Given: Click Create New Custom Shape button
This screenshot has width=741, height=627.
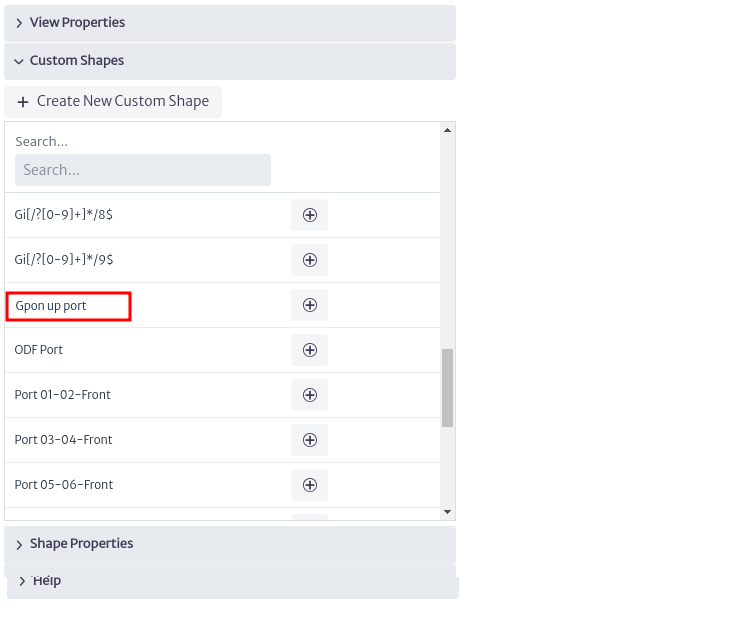Looking at the screenshot, I should [113, 102].
